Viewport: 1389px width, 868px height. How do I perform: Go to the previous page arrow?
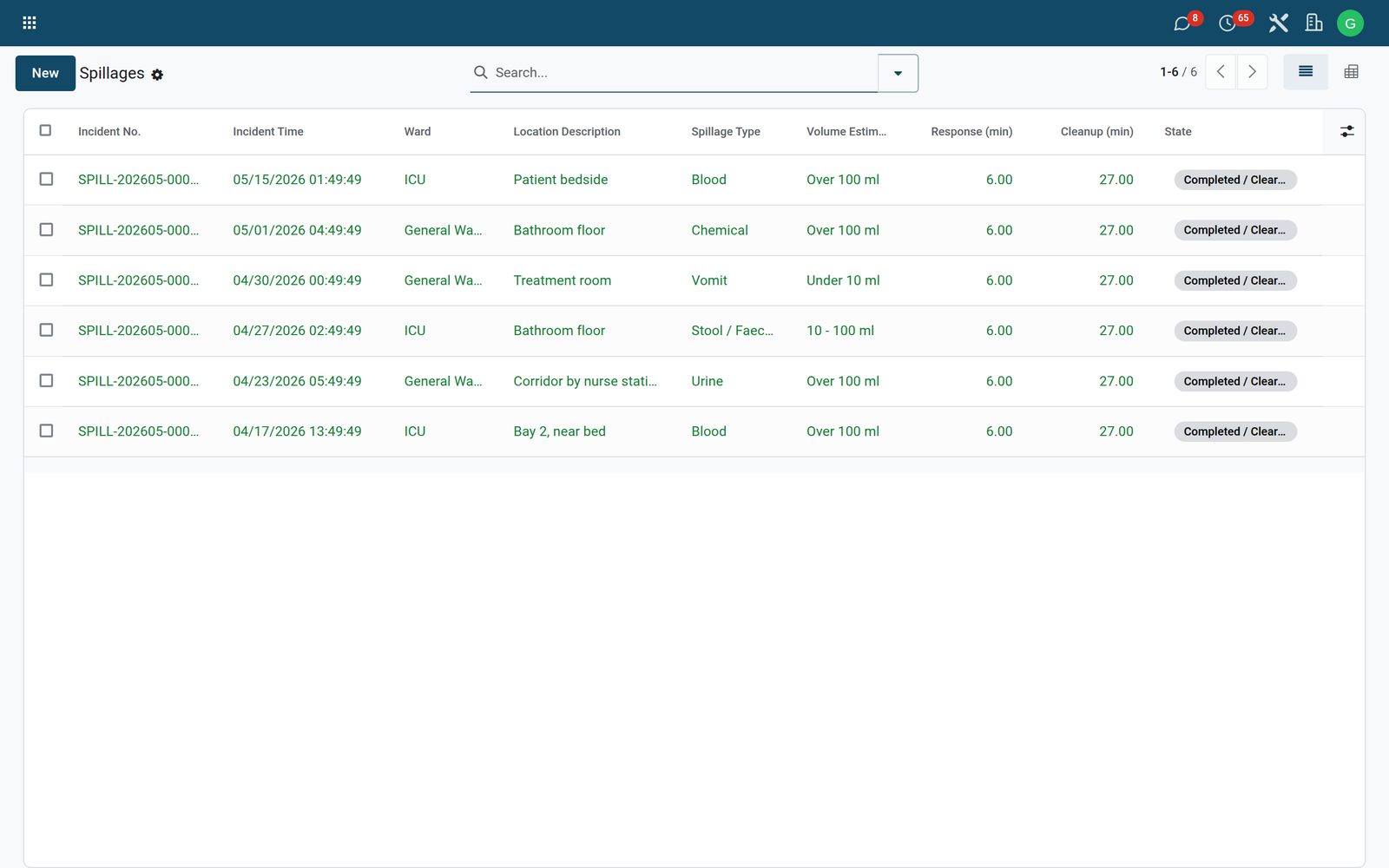click(x=1221, y=72)
